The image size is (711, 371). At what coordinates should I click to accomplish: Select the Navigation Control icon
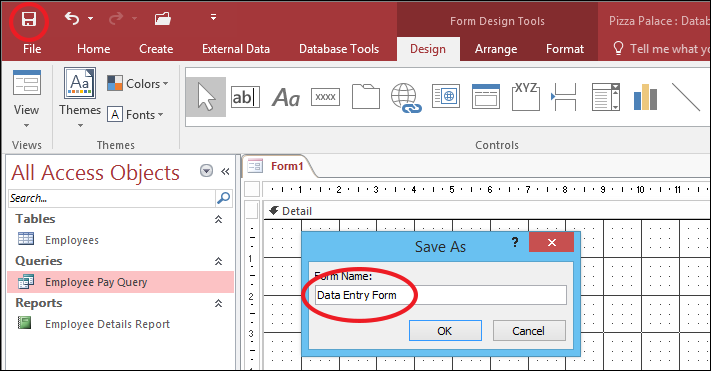[x=486, y=96]
